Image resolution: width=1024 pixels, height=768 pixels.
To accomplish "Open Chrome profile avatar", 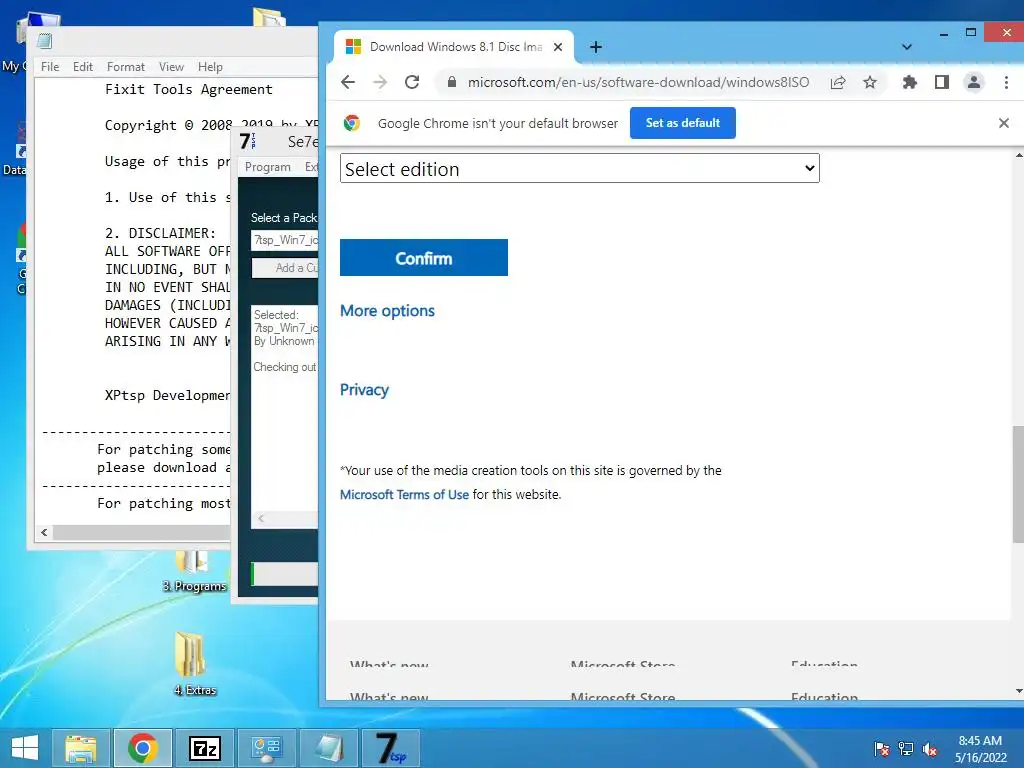I will [x=974, y=82].
